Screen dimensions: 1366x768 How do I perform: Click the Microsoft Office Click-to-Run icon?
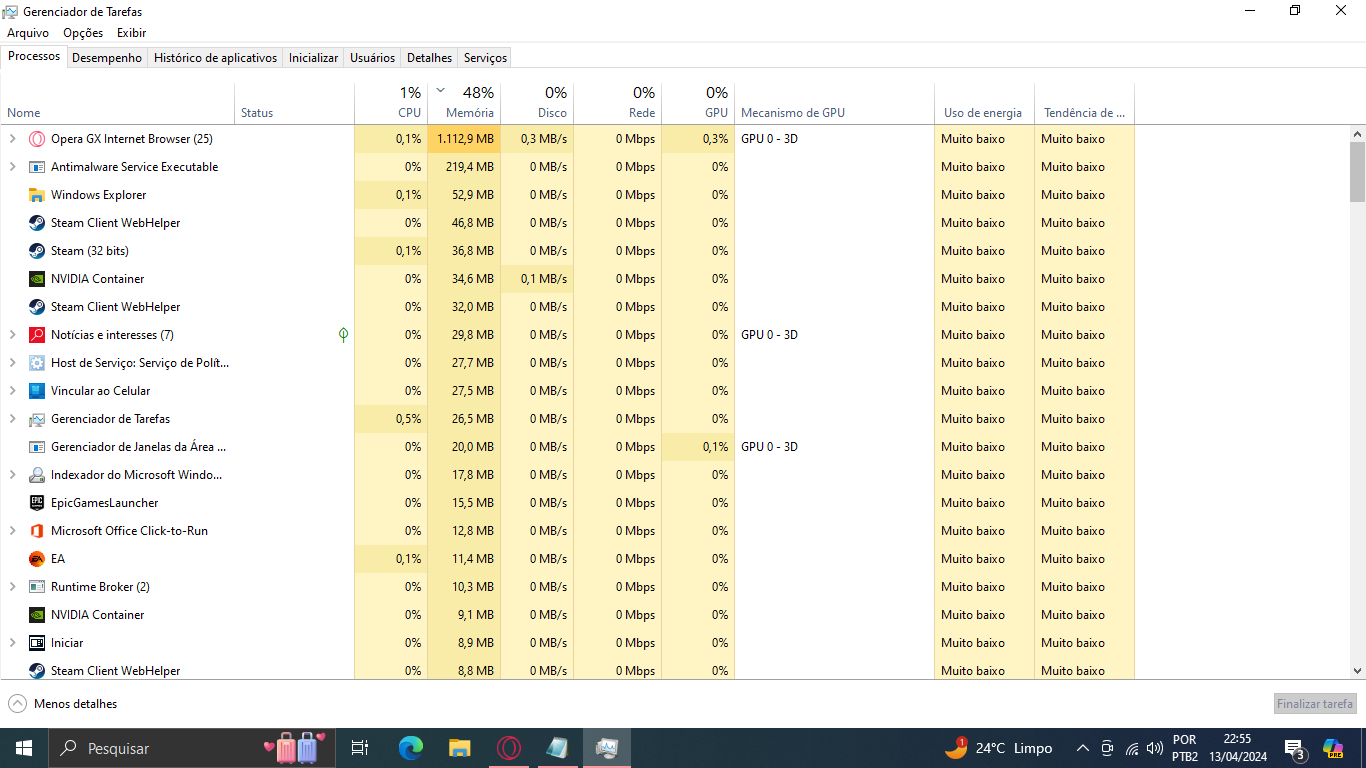pyautogui.click(x=37, y=531)
